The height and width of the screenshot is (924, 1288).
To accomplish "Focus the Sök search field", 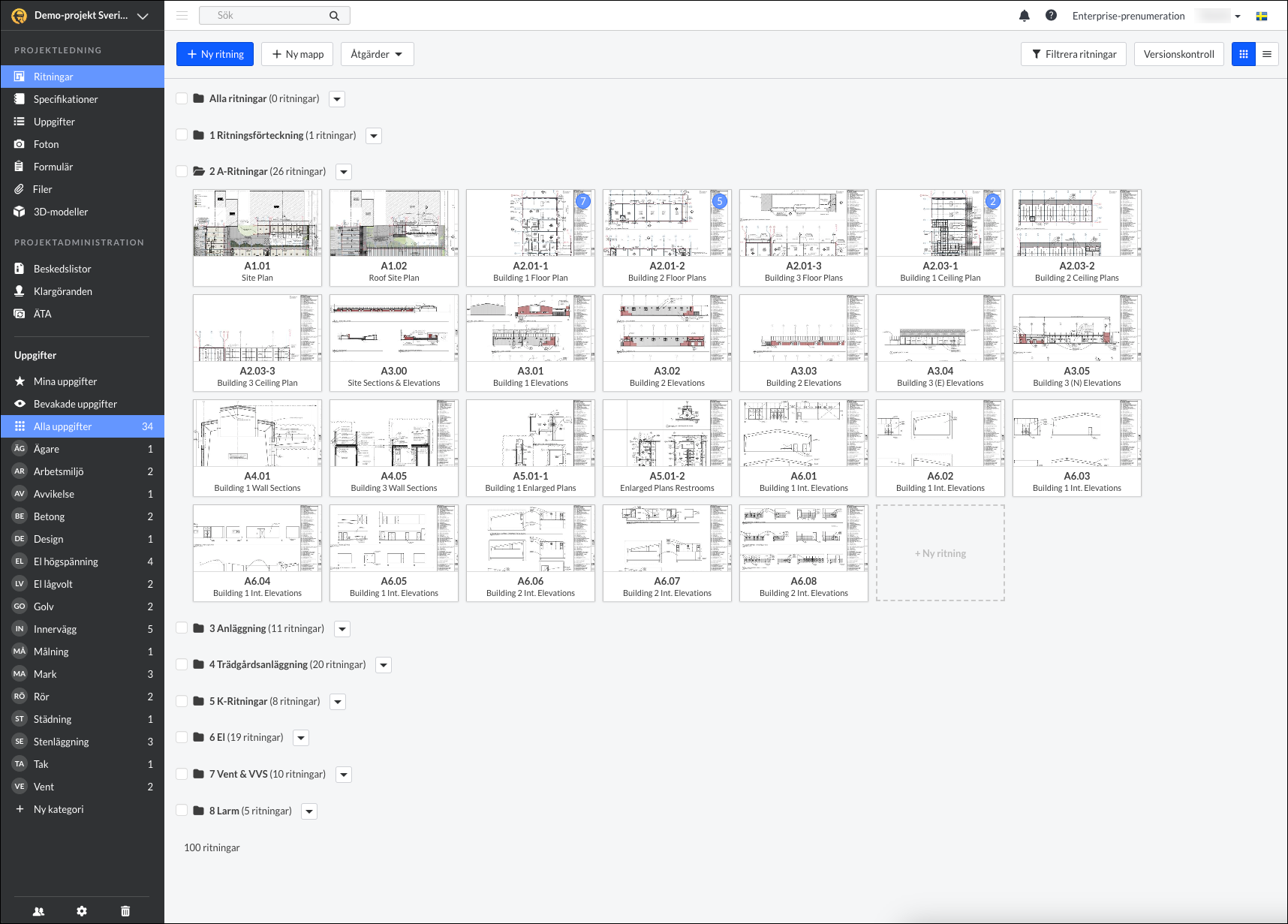I will tap(275, 15).
